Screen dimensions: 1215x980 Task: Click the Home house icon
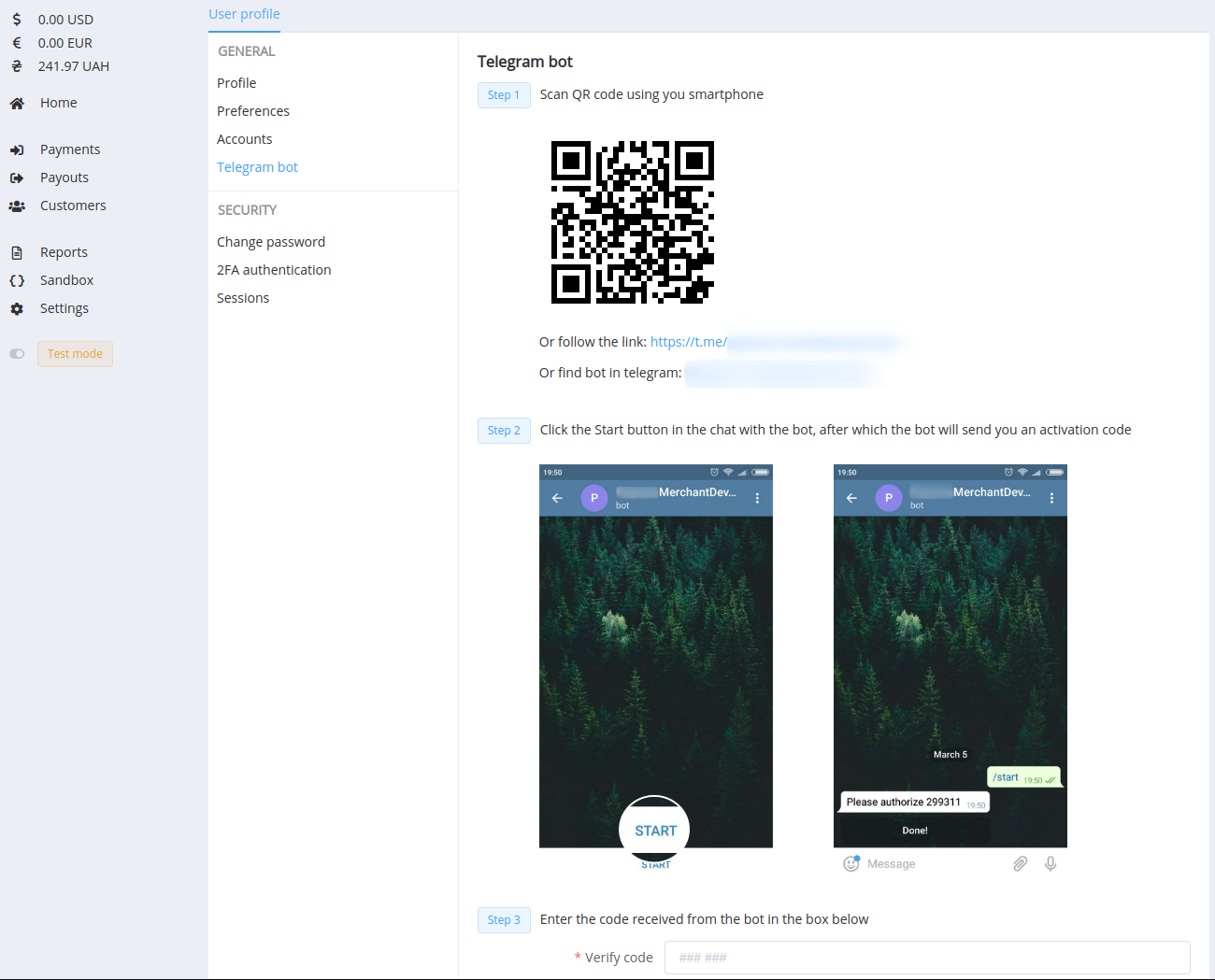pyautogui.click(x=17, y=104)
